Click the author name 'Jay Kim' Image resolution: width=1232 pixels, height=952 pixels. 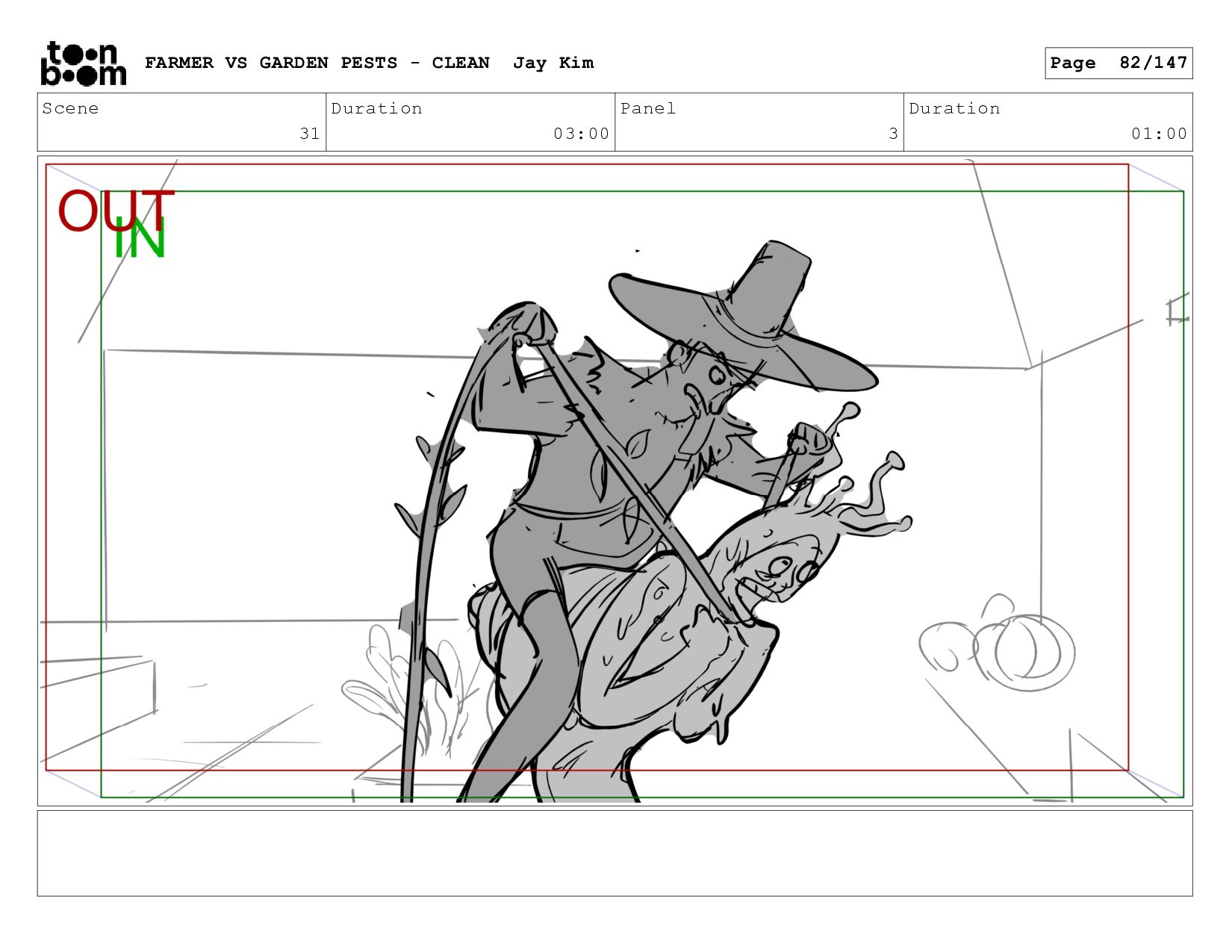coord(553,63)
